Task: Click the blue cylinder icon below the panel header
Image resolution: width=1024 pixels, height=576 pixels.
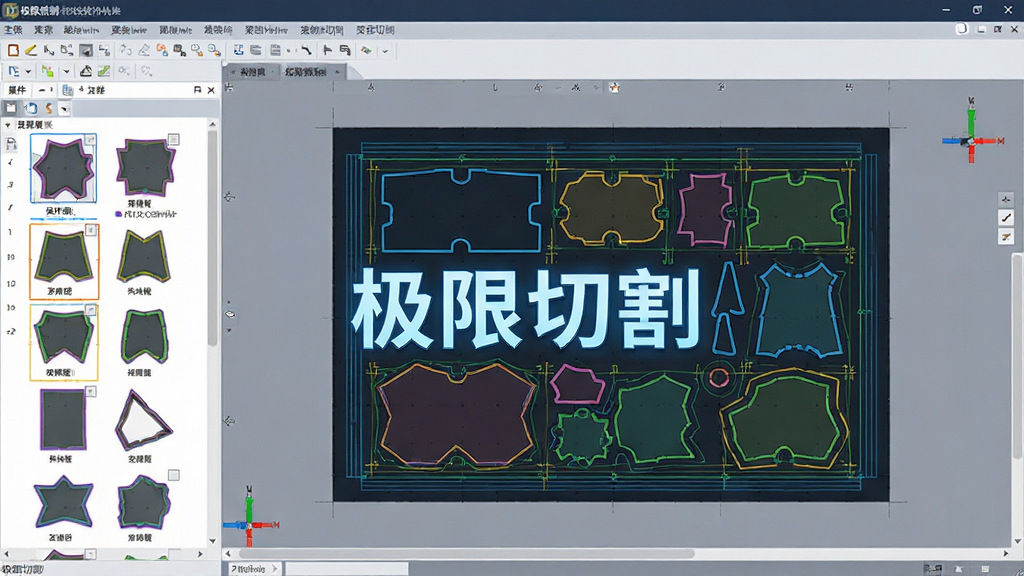Action: [x=30, y=108]
